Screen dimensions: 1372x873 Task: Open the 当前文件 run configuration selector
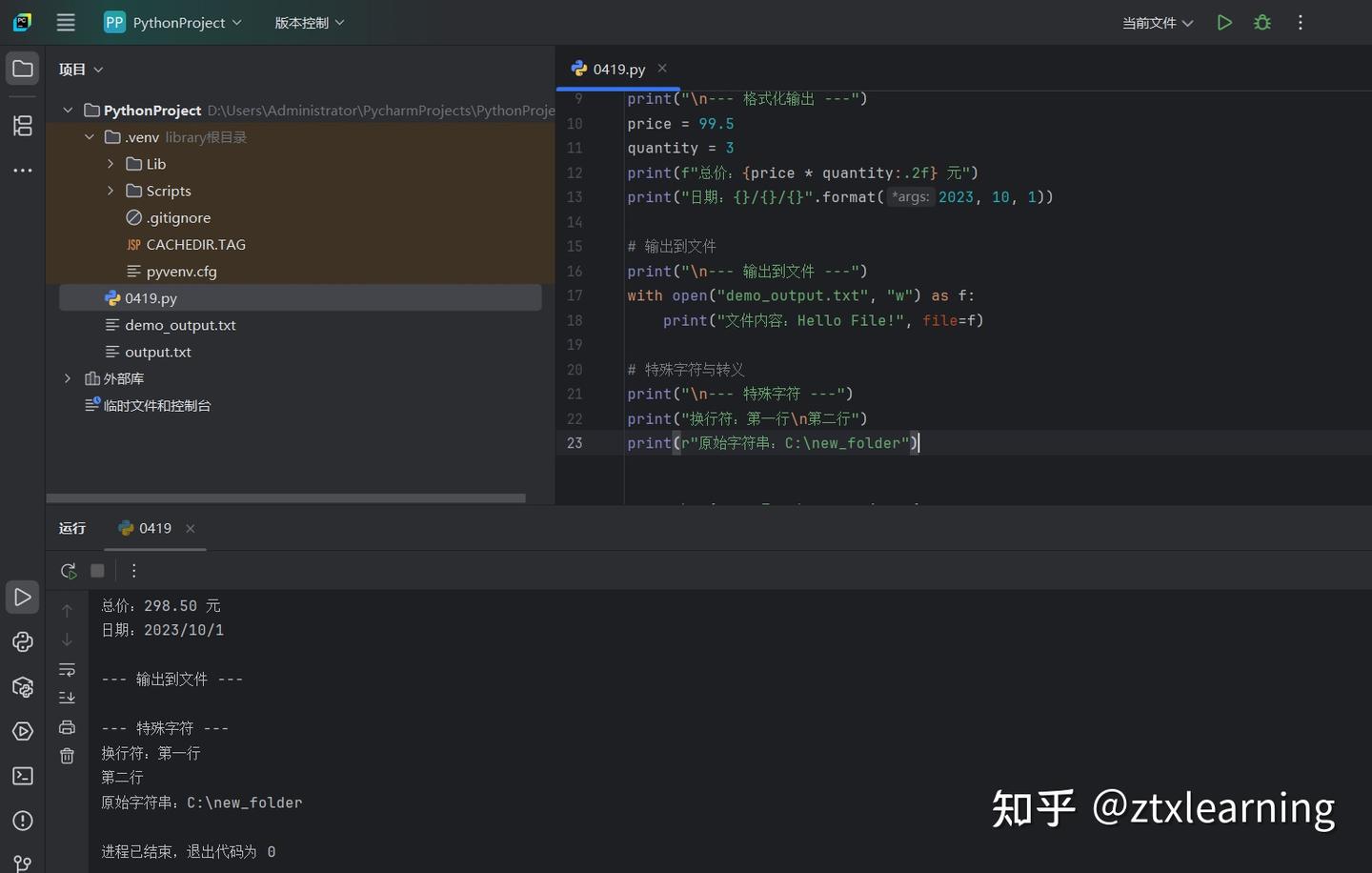1158,23
